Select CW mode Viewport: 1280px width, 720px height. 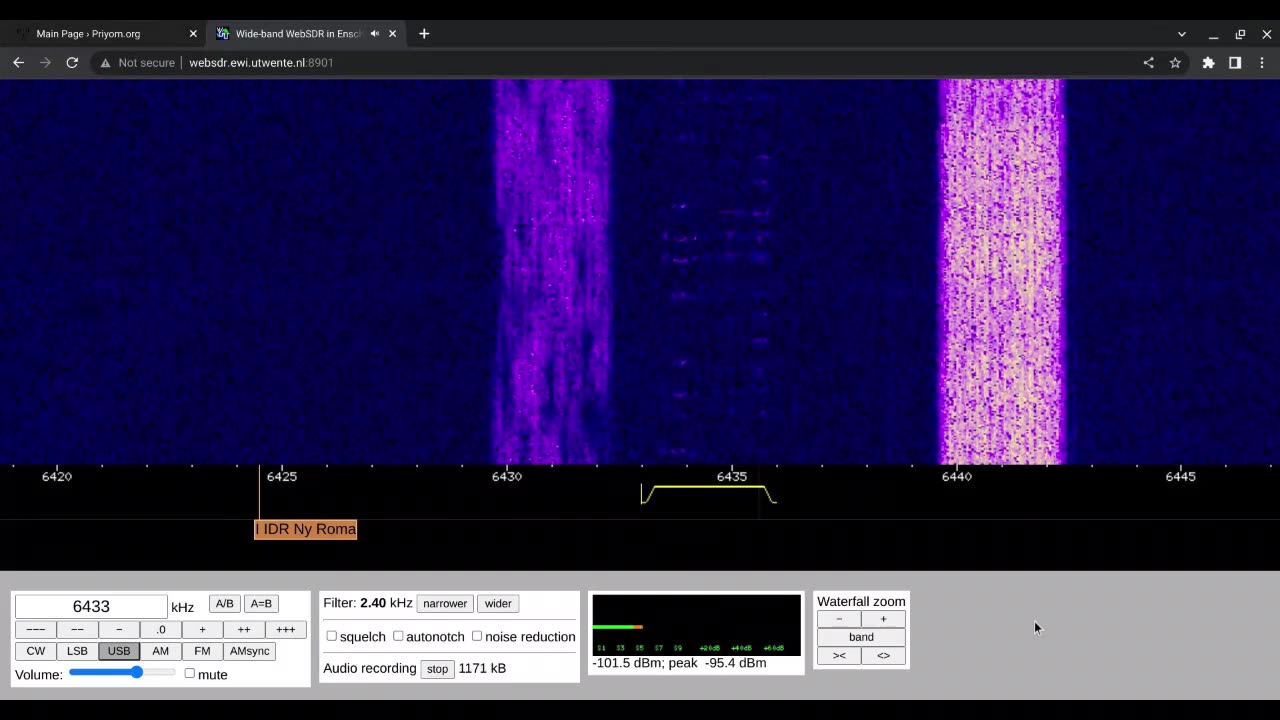click(35, 651)
